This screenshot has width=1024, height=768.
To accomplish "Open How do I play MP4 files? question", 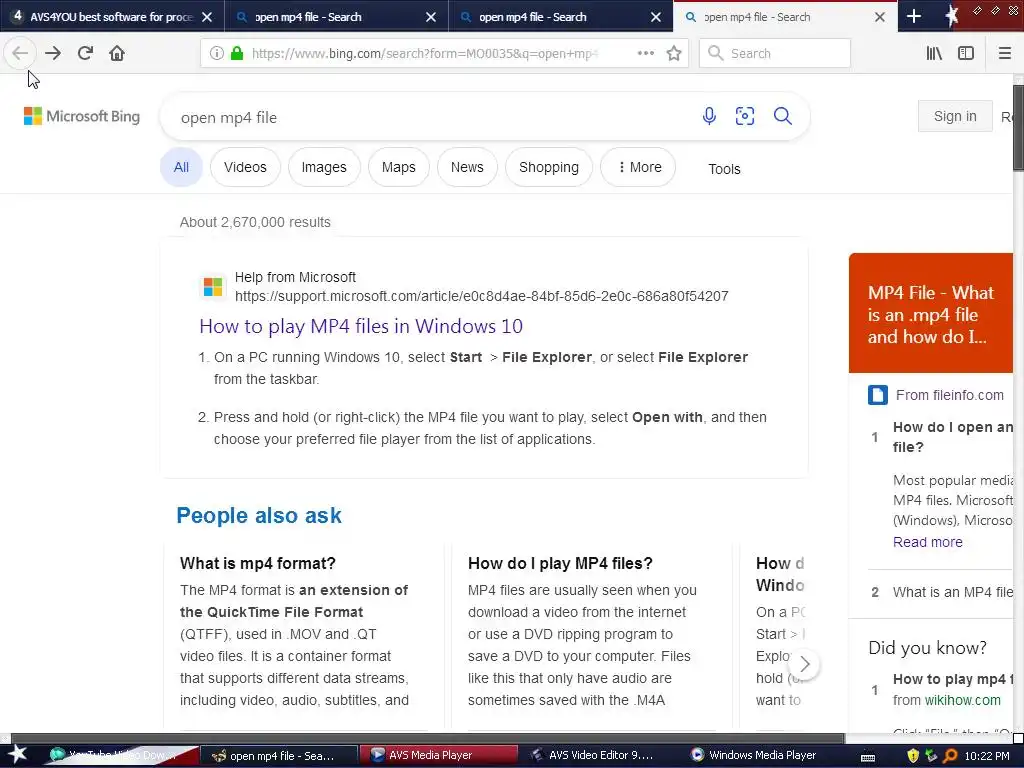I will point(560,563).
